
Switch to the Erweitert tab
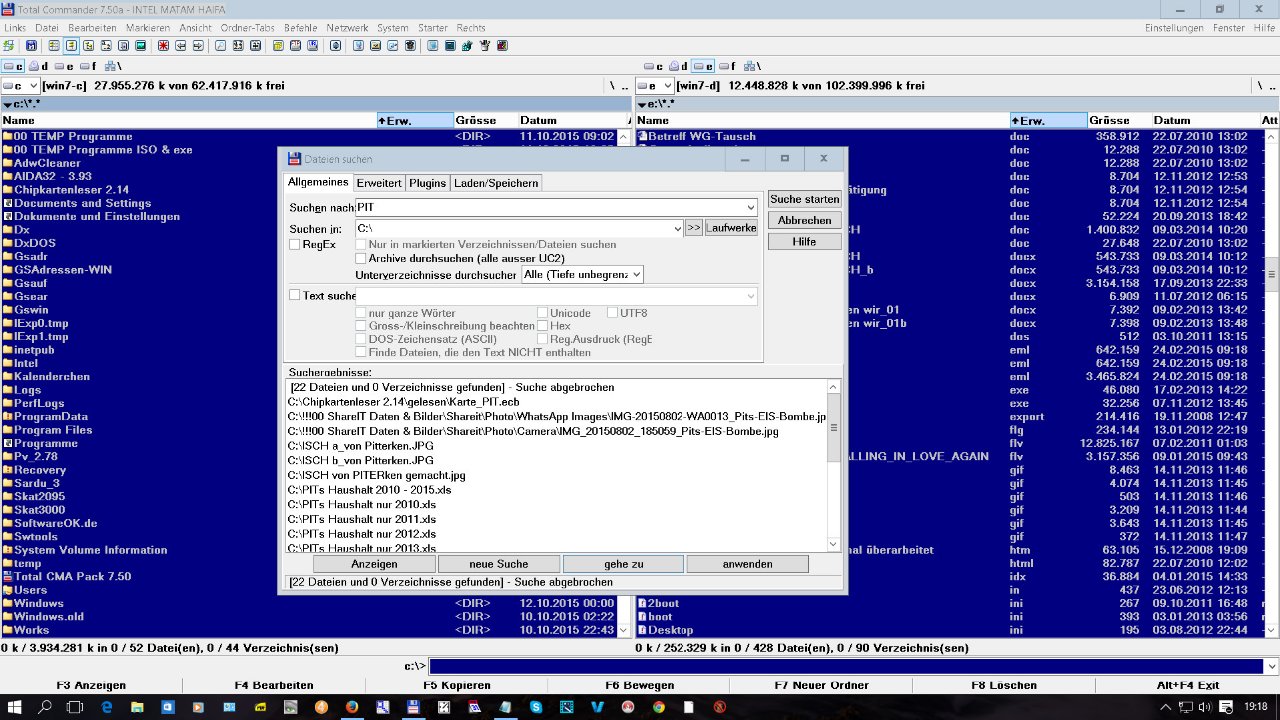pyautogui.click(x=379, y=183)
